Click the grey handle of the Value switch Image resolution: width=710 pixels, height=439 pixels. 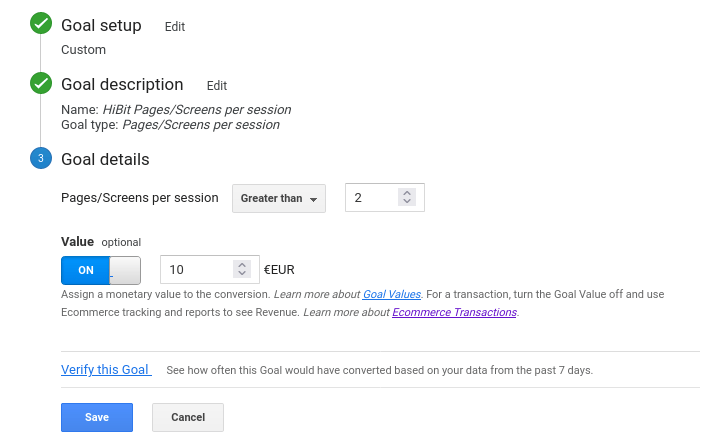(125, 270)
